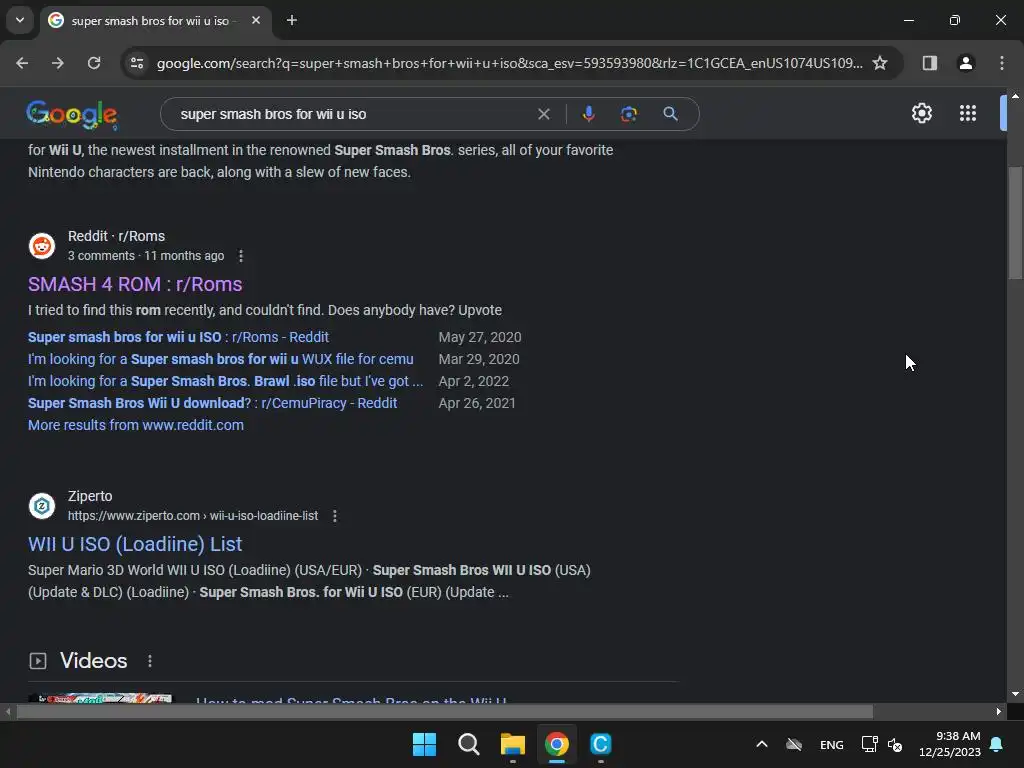Open Chrome three-dot menu
The width and height of the screenshot is (1024, 768).
pyautogui.click(x=1002, y=63)
